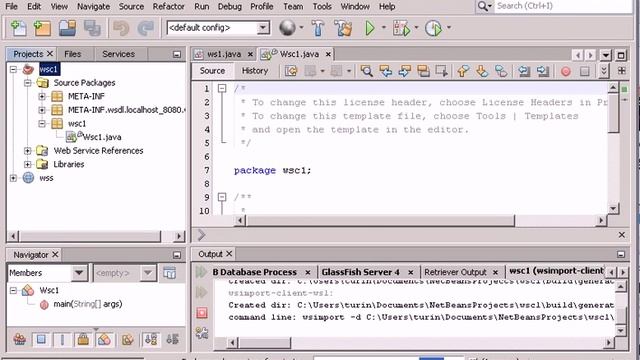Image resolution: width=640 pixels, height=360 pixels.
Task: Toggle Fully Qualified Names in Navigator
Action: point(127,339)
